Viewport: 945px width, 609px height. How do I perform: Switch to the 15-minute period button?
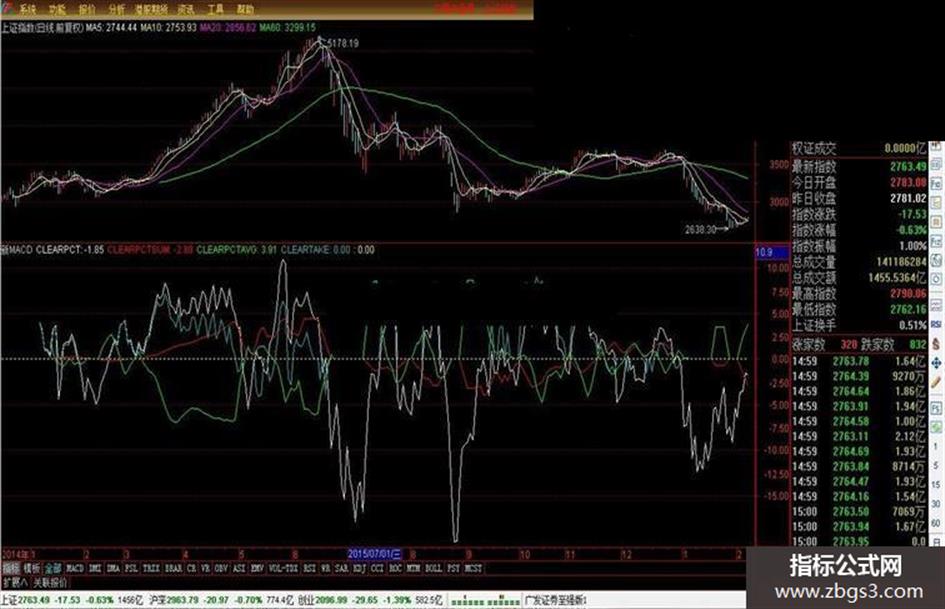936,485
